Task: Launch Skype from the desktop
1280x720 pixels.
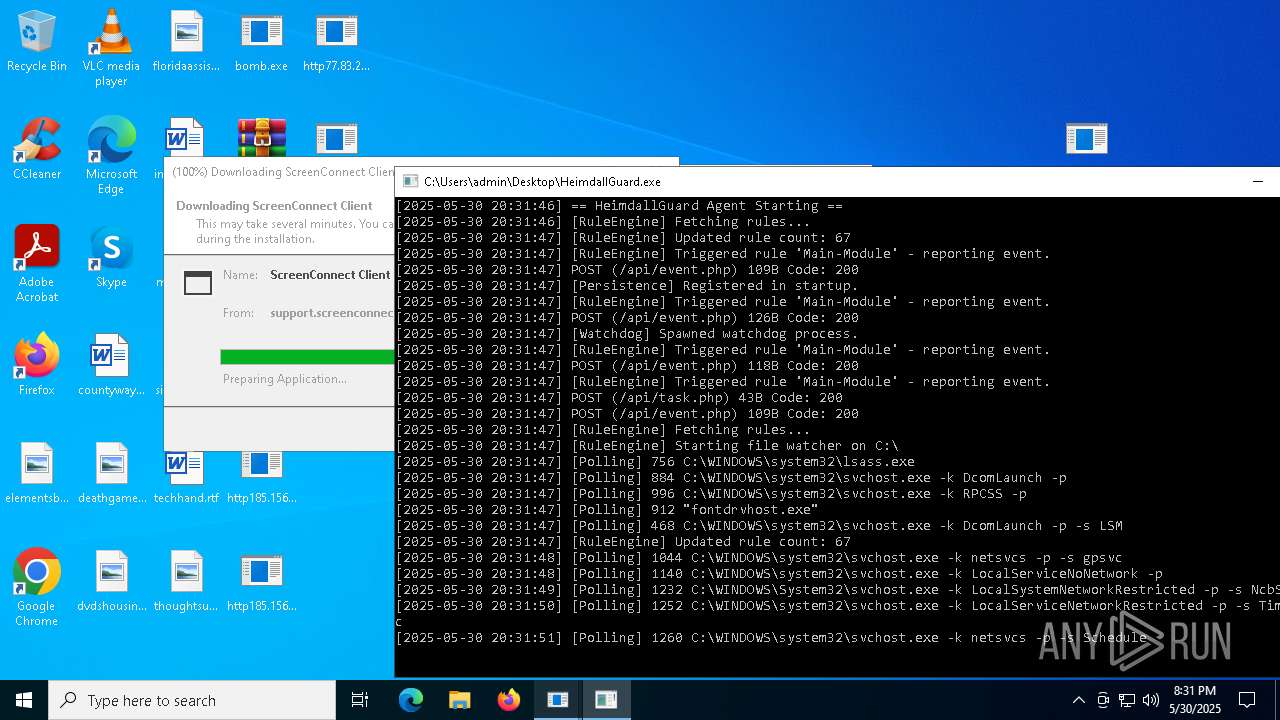Action: point(111,257)
